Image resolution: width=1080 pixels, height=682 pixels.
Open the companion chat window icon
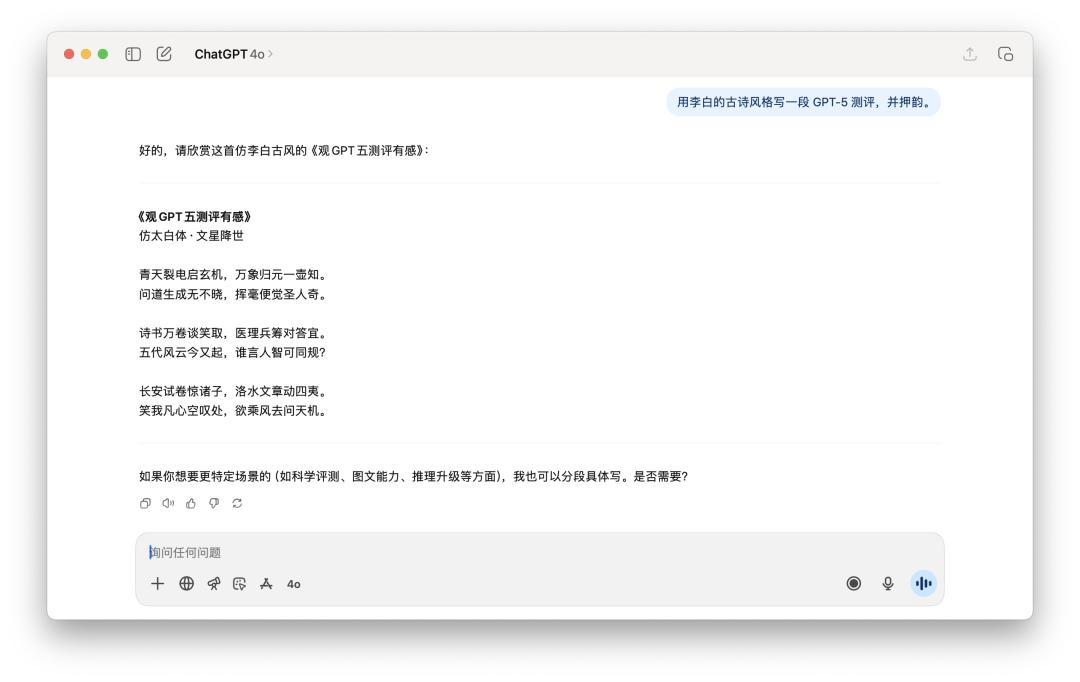click(x=1005, y=54)
